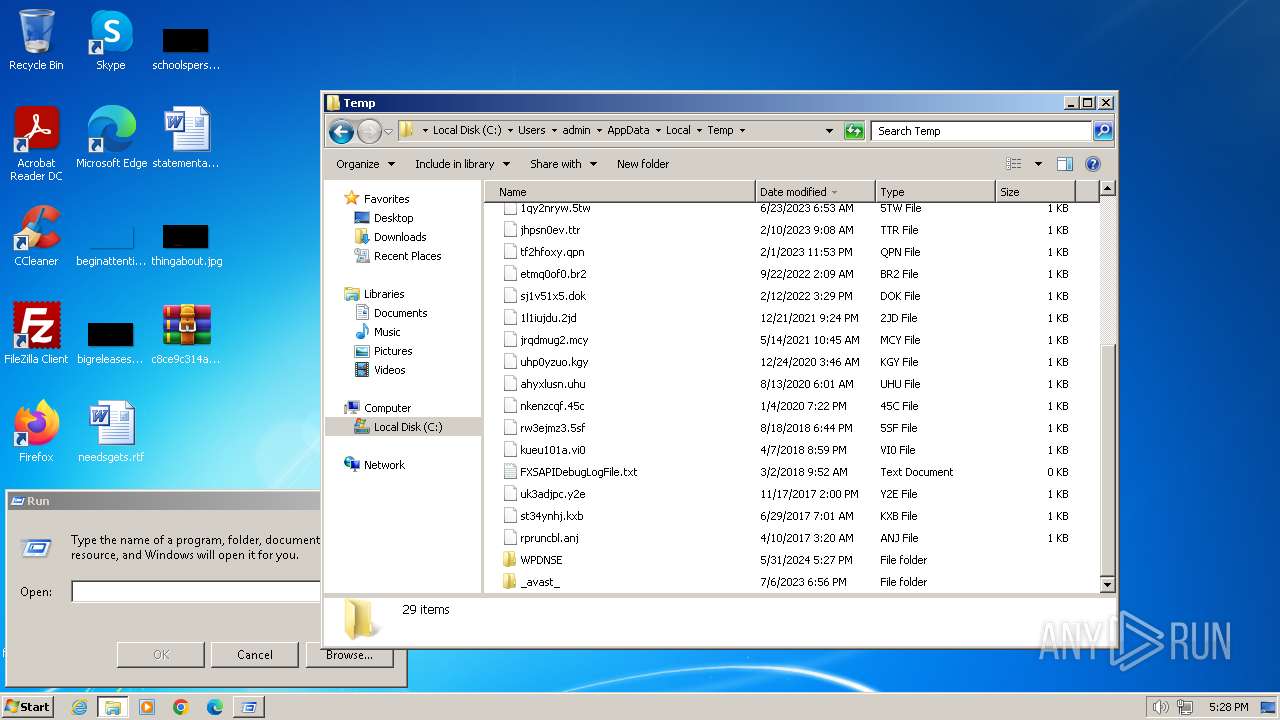Open the Recycle Bin desktop icon
Image resolution: width=1280 pixels, height=720 pixels.
pos(36,40)
